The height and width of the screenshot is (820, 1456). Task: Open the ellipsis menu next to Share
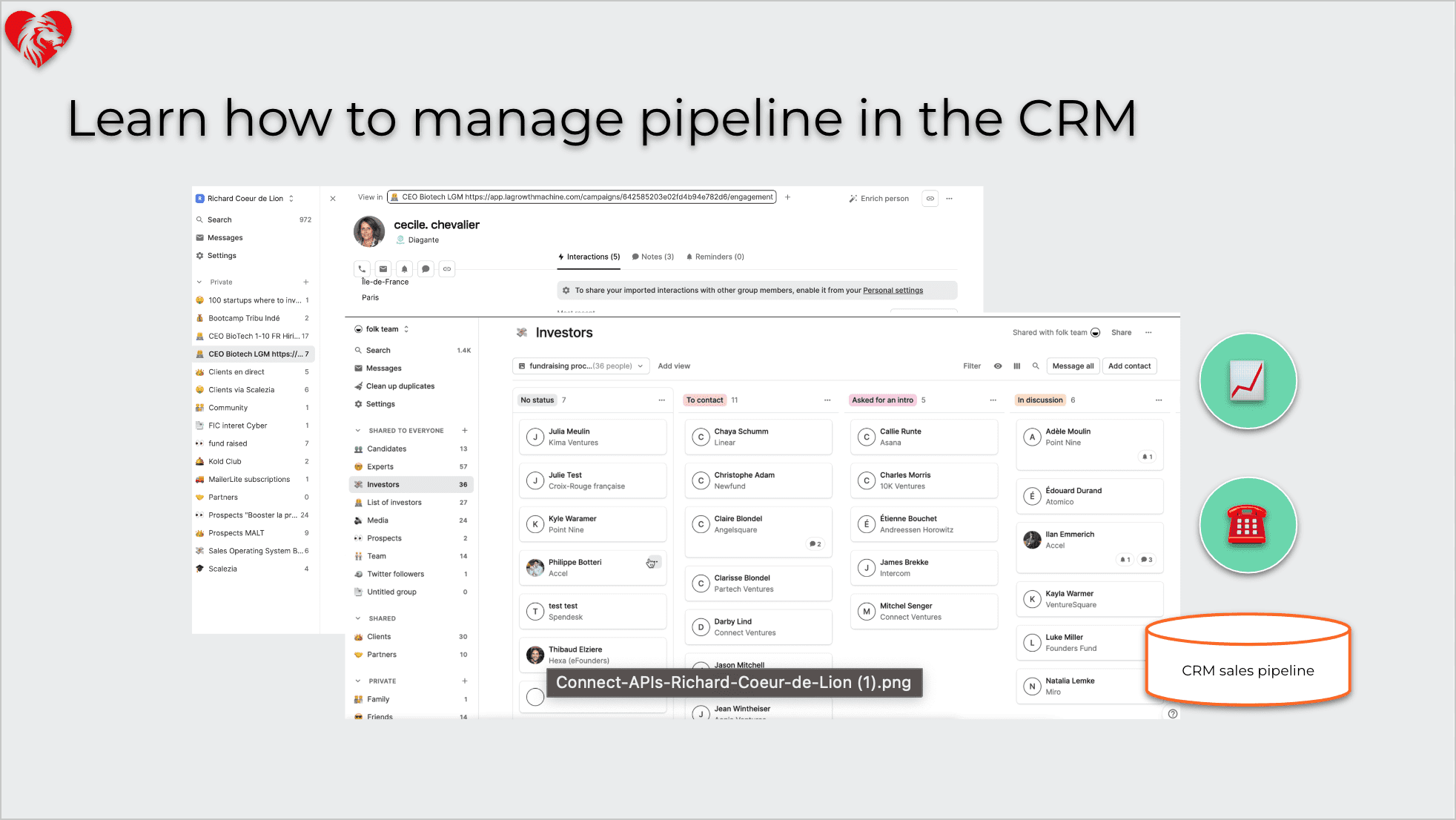1148,332
